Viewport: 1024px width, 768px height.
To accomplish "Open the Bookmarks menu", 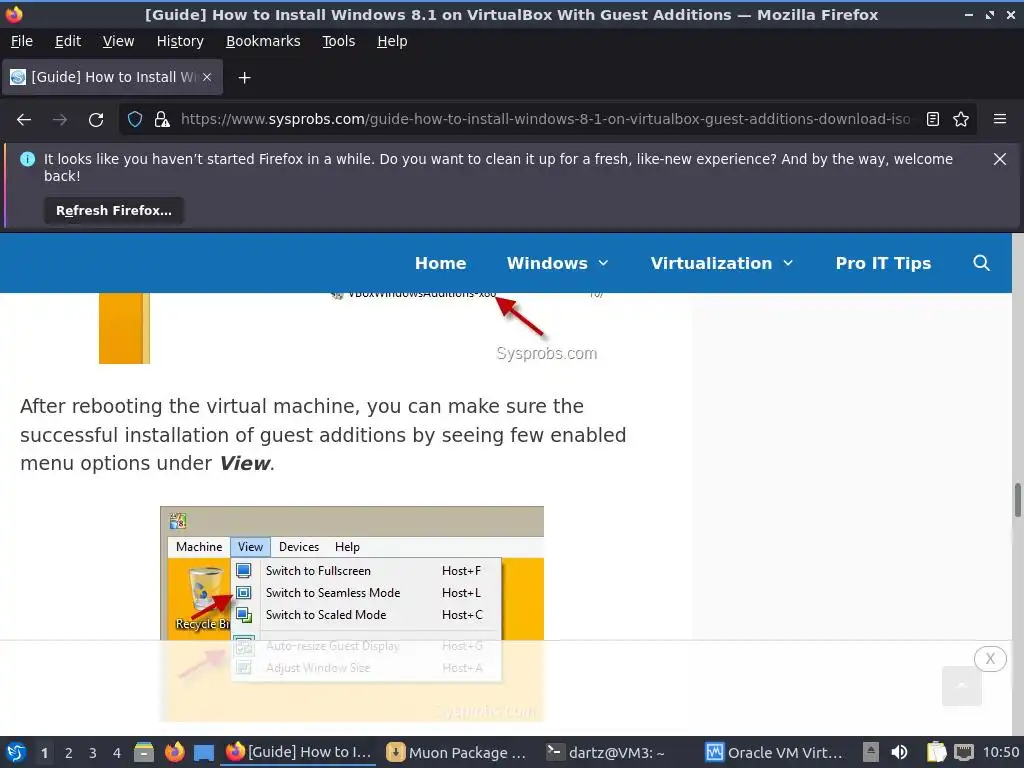I will click(263, 41).
